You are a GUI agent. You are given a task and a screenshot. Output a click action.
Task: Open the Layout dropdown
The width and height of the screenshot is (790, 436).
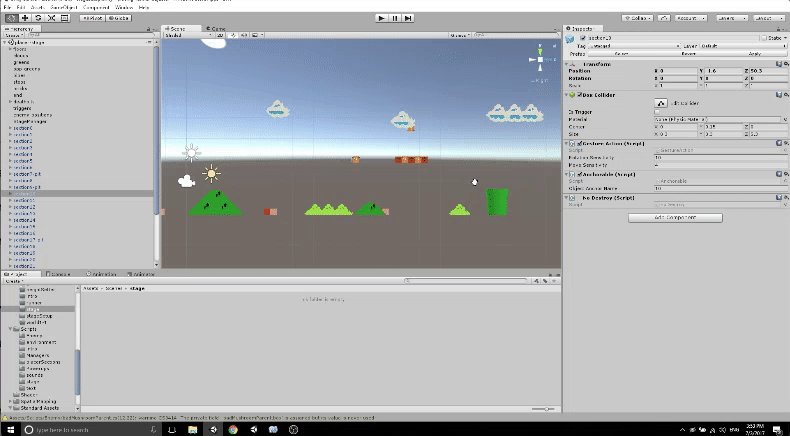pos(769,18)
